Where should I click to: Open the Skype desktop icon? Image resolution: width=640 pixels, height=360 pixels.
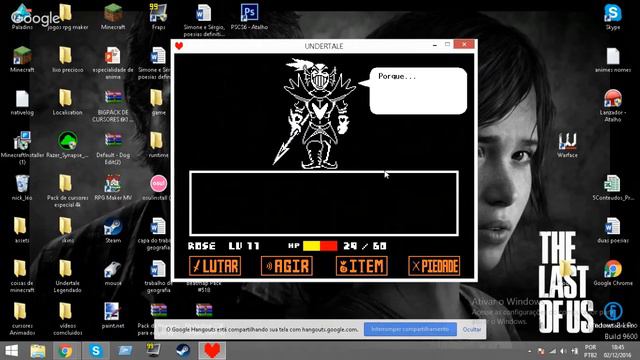[613, 16]
